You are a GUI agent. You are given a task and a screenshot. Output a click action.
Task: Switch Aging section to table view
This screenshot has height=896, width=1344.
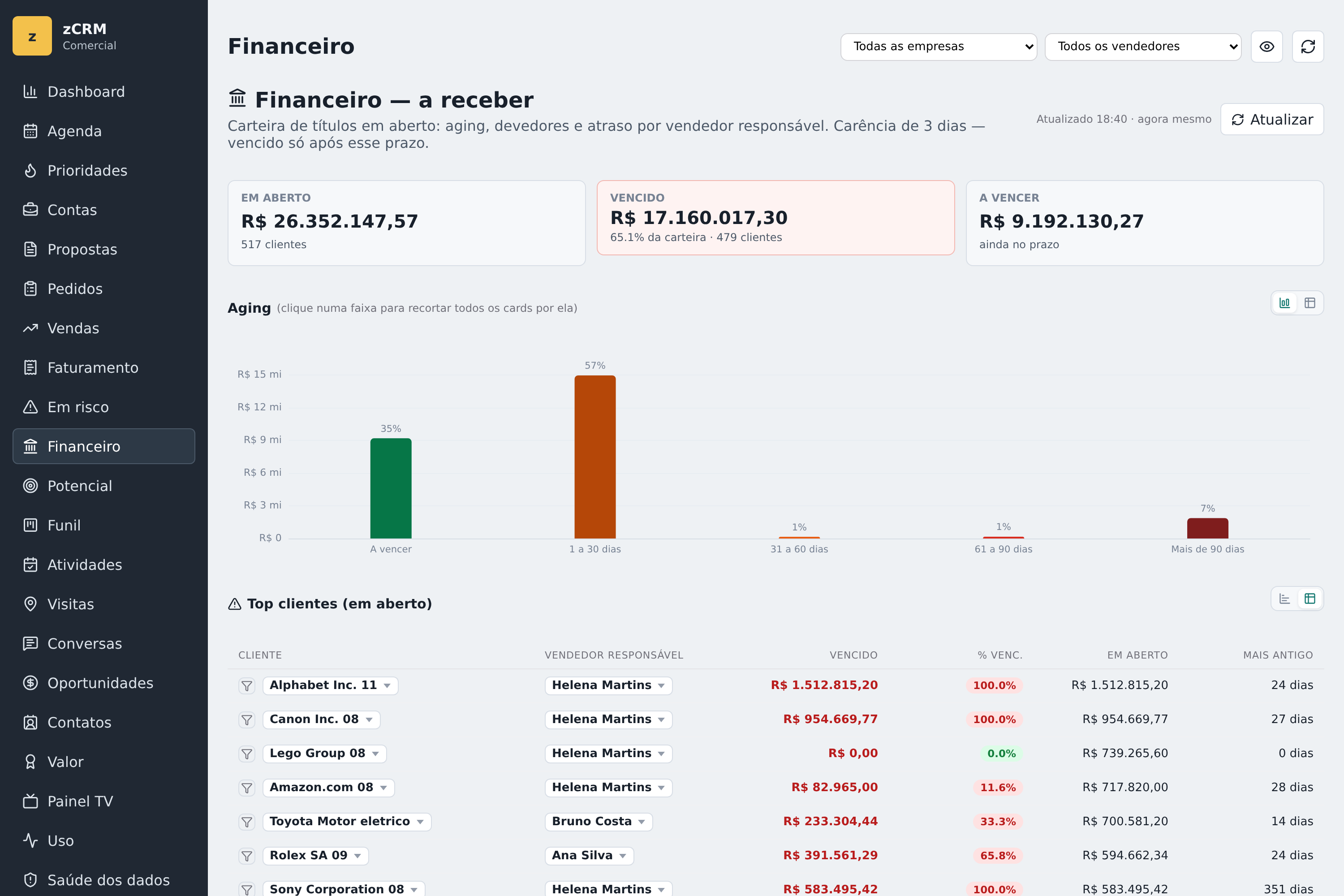pos(1310,303)
